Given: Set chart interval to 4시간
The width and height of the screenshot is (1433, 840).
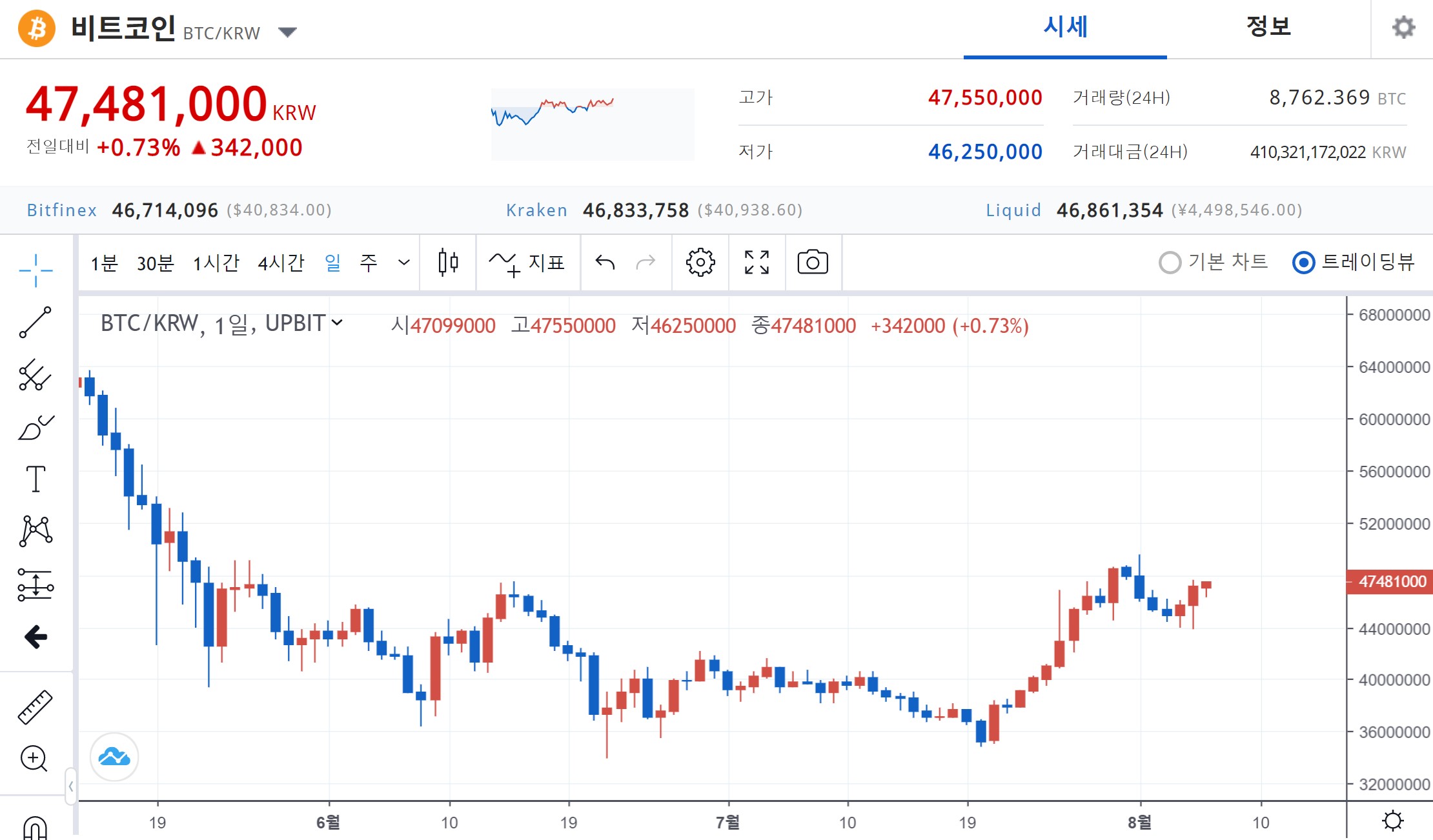Looking at the screenshot, I should 281,263.
